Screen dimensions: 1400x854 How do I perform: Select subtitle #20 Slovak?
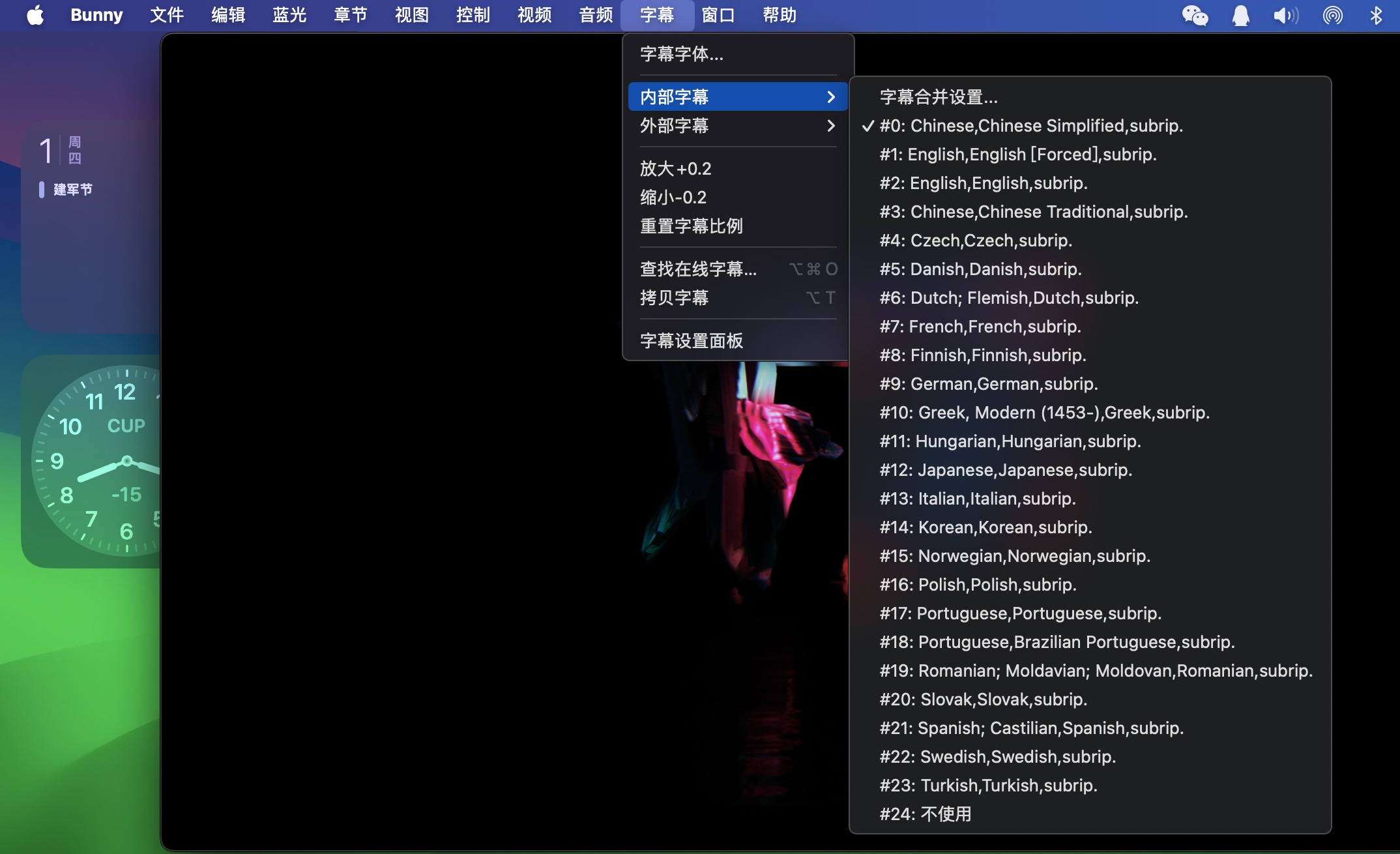[1090, 699]
